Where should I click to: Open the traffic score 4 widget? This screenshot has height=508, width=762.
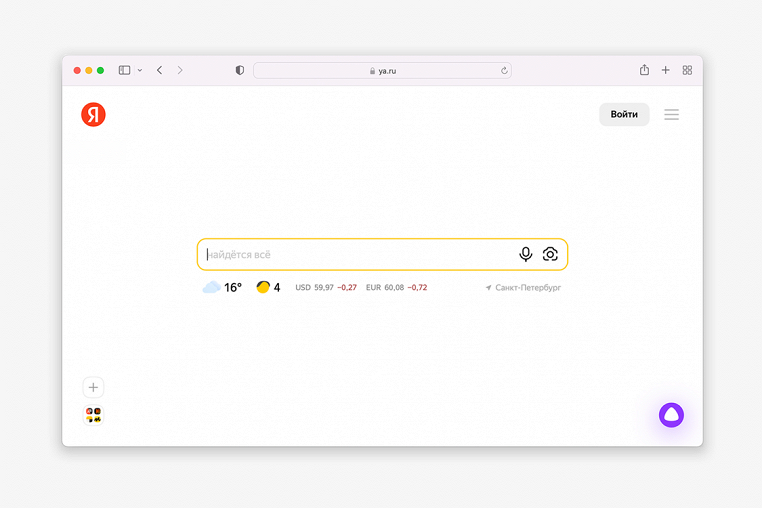pos(268,288)
